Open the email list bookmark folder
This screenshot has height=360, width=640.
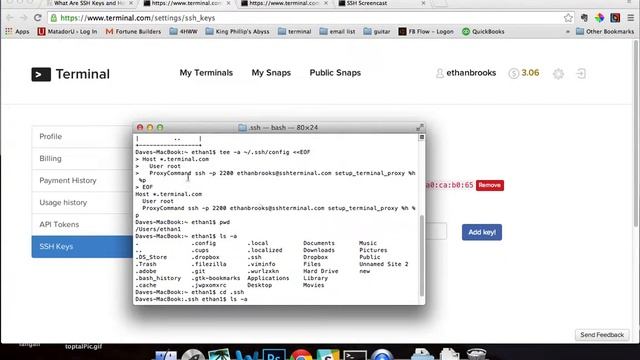(337, 31)
